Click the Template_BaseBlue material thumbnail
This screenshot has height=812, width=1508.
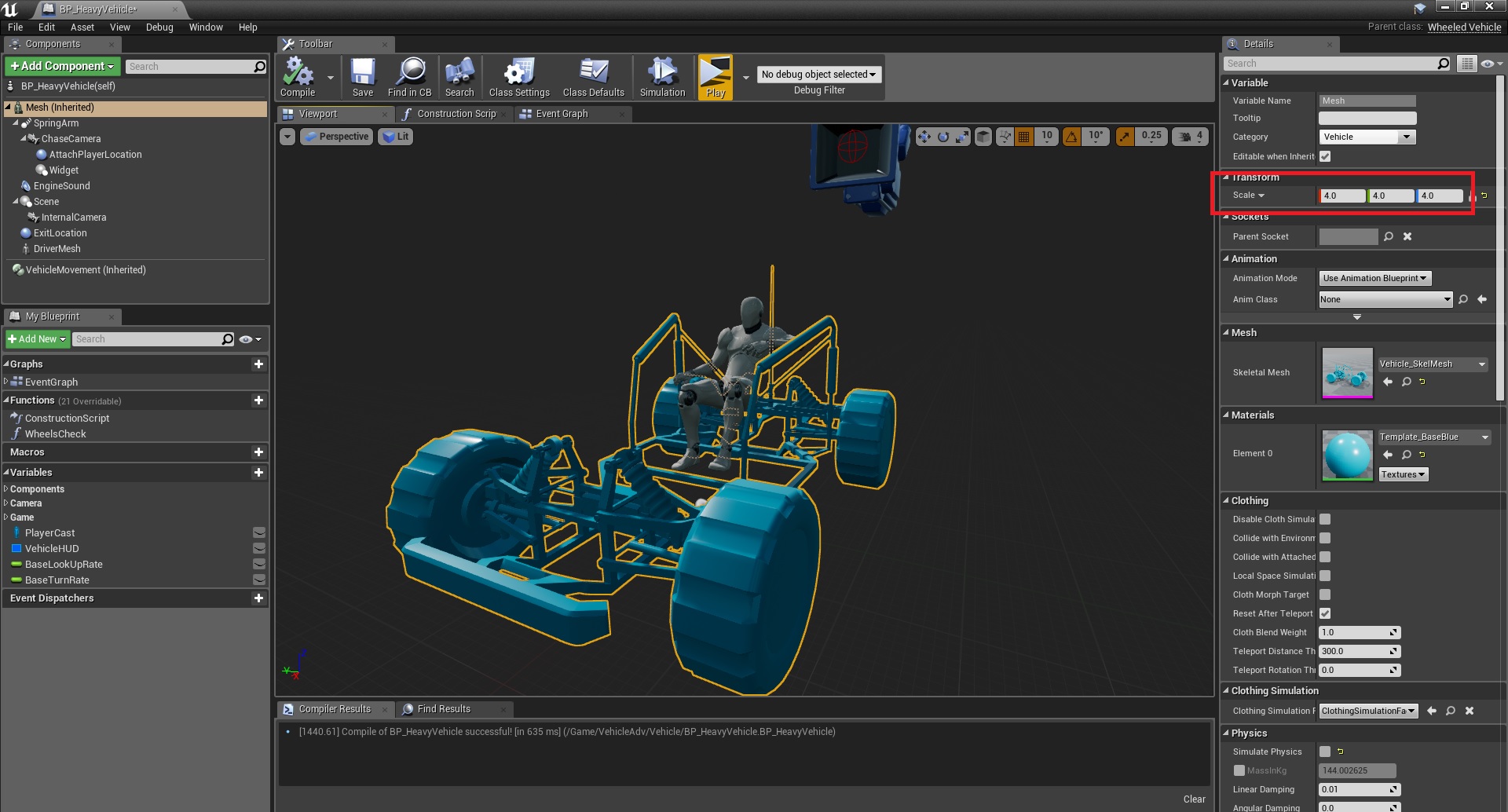[1347, 454]
